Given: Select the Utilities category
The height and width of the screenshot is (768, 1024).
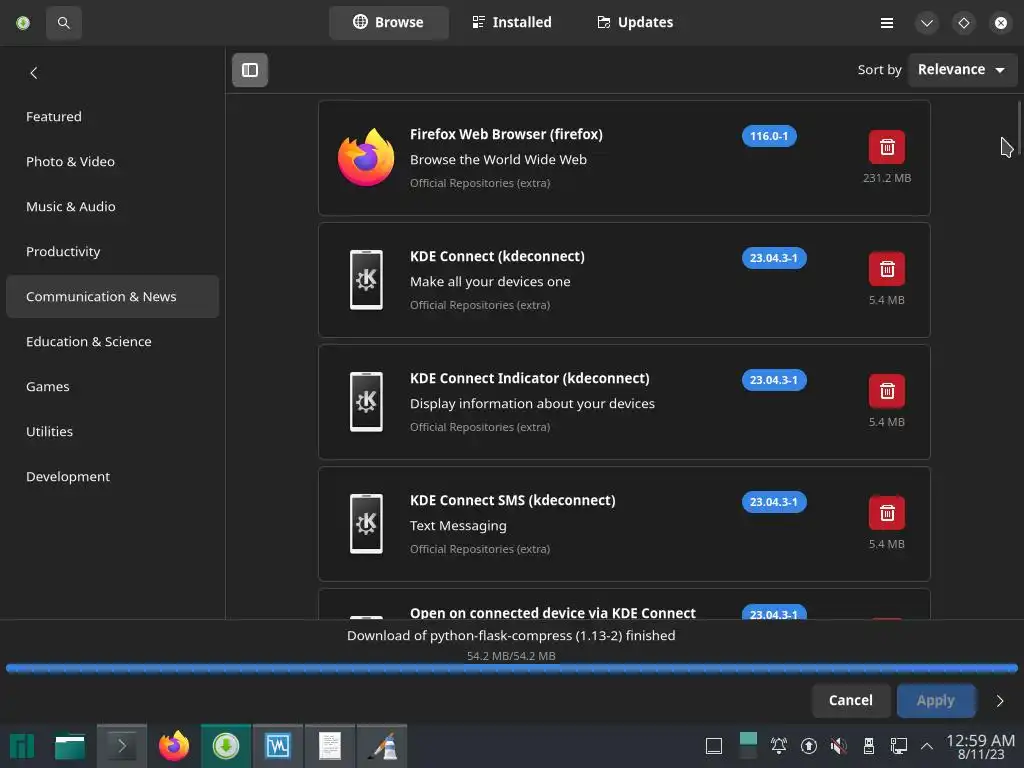Looking at the screenshot, I should (112, 432).
